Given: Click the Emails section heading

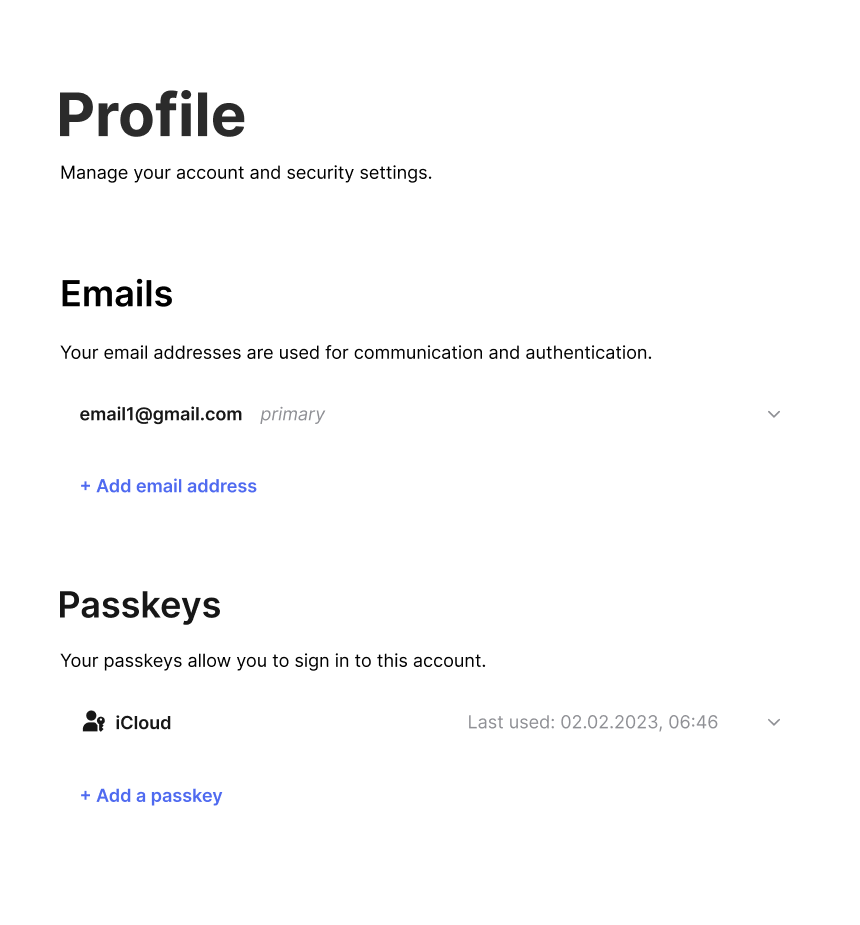Looking at the screenshot, I should [116, 294].
